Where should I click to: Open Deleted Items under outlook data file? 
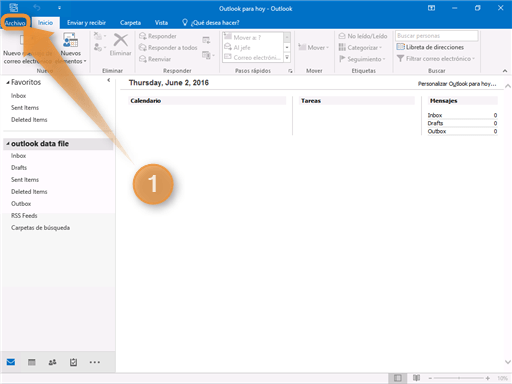(29, 192)
